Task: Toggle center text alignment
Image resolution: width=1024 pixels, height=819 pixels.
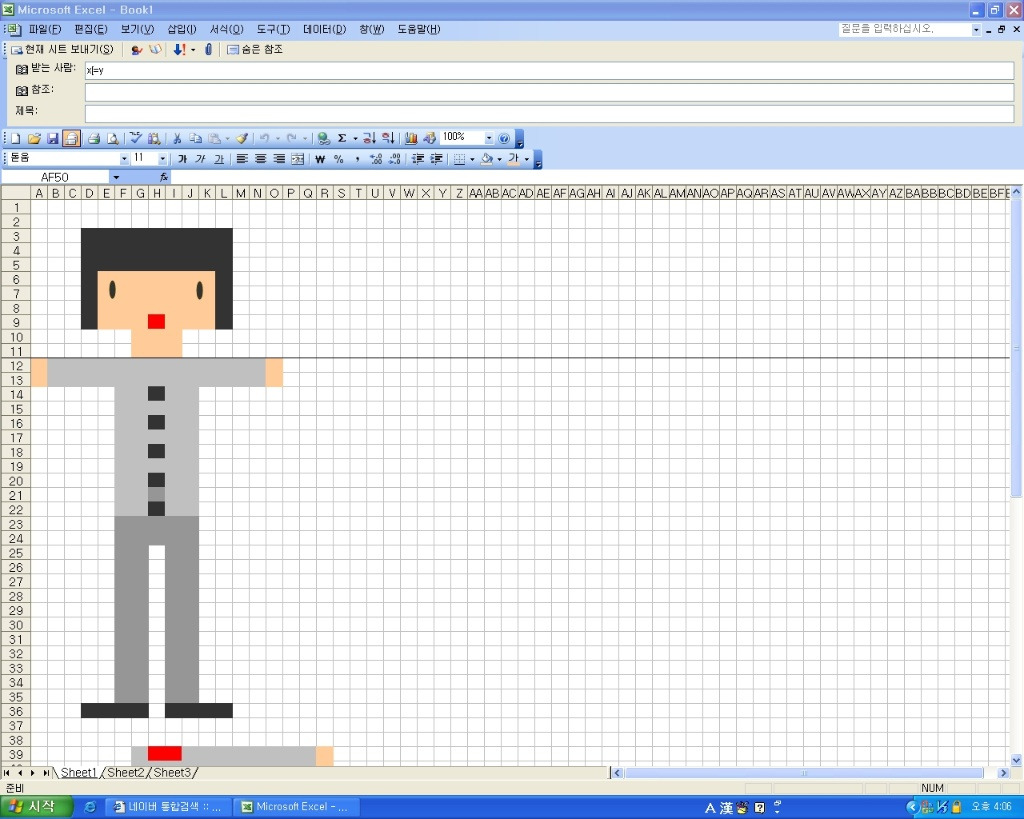Action: click(x=260, y=159)
